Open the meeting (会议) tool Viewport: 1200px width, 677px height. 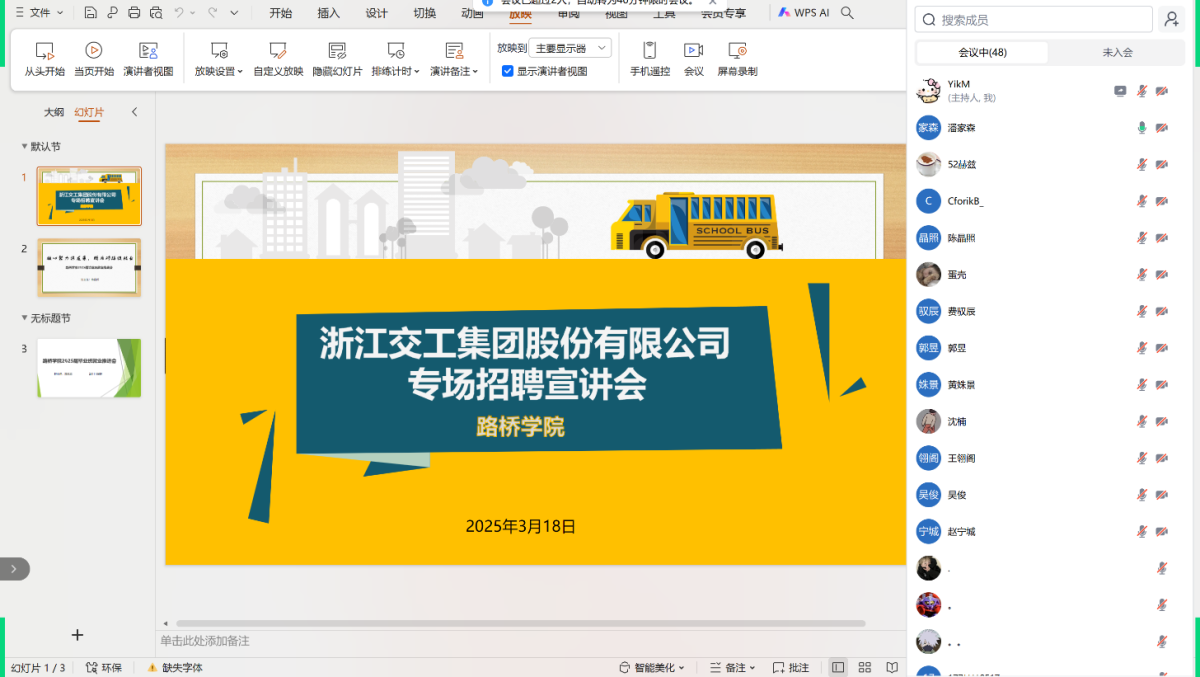[x=693, y=59]
